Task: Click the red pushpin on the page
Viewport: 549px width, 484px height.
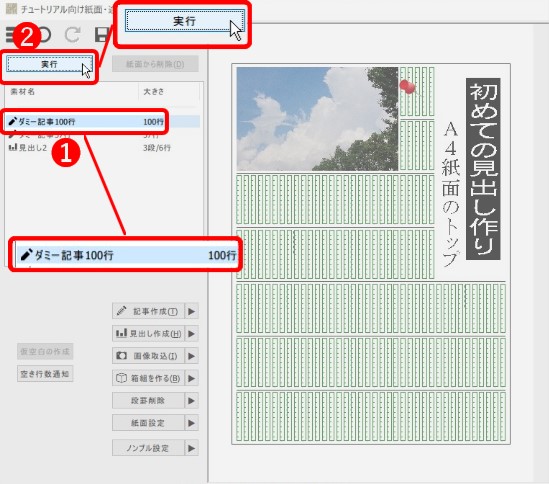Action: 408,87
